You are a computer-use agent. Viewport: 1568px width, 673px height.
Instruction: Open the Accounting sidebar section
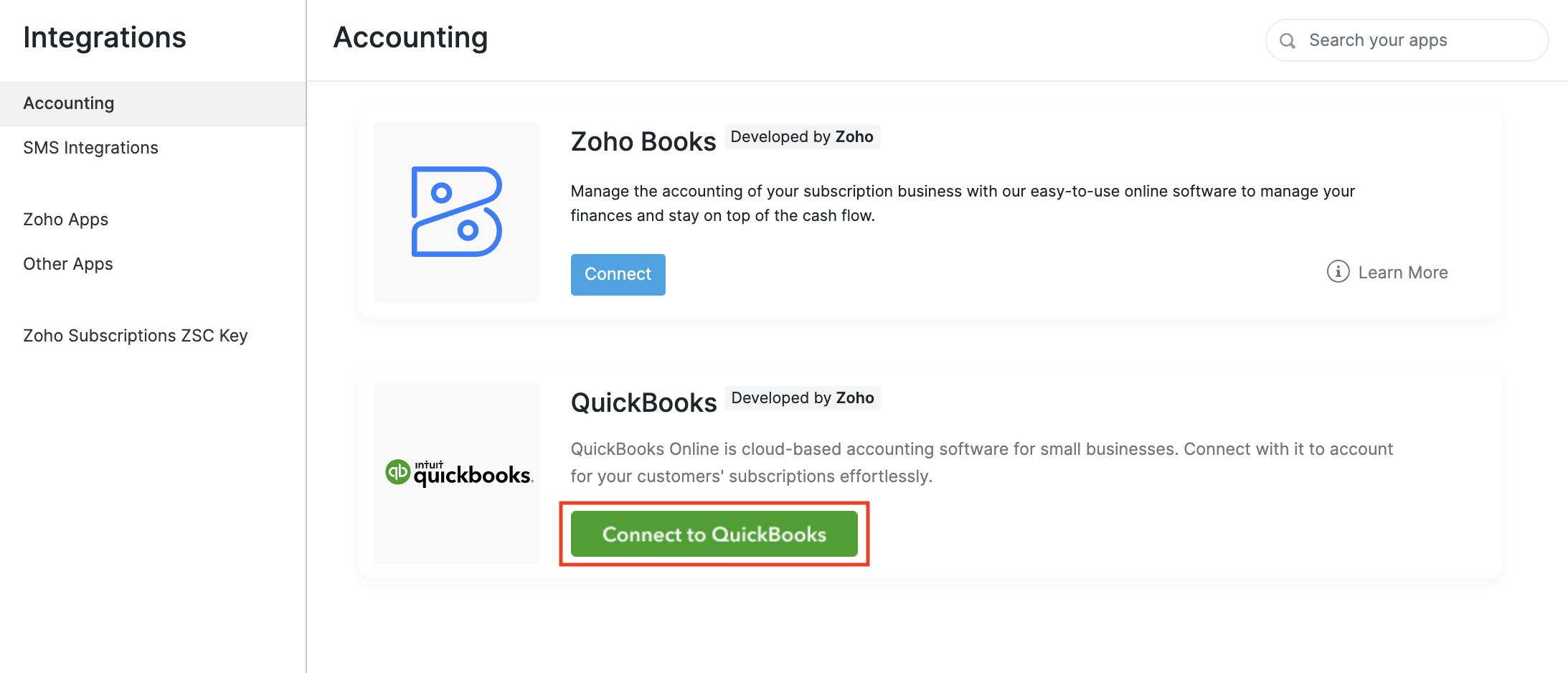[69, 103]
